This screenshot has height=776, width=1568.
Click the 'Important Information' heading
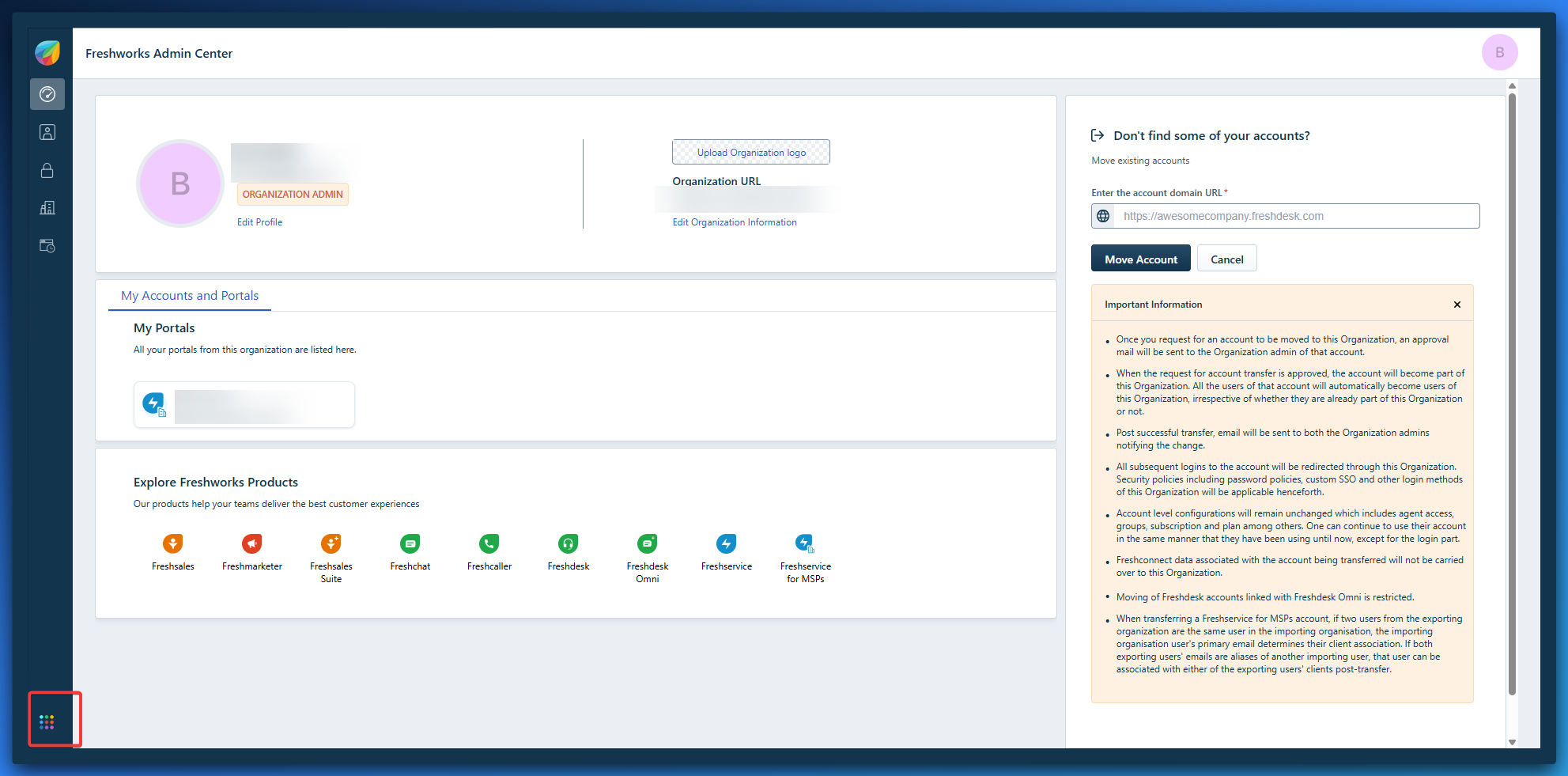point(1153,305)
